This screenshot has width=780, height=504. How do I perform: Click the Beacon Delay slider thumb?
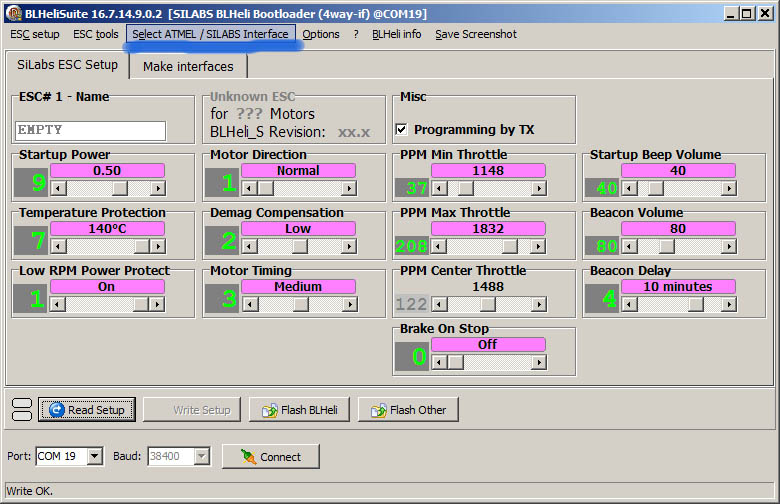click(696, 304)
